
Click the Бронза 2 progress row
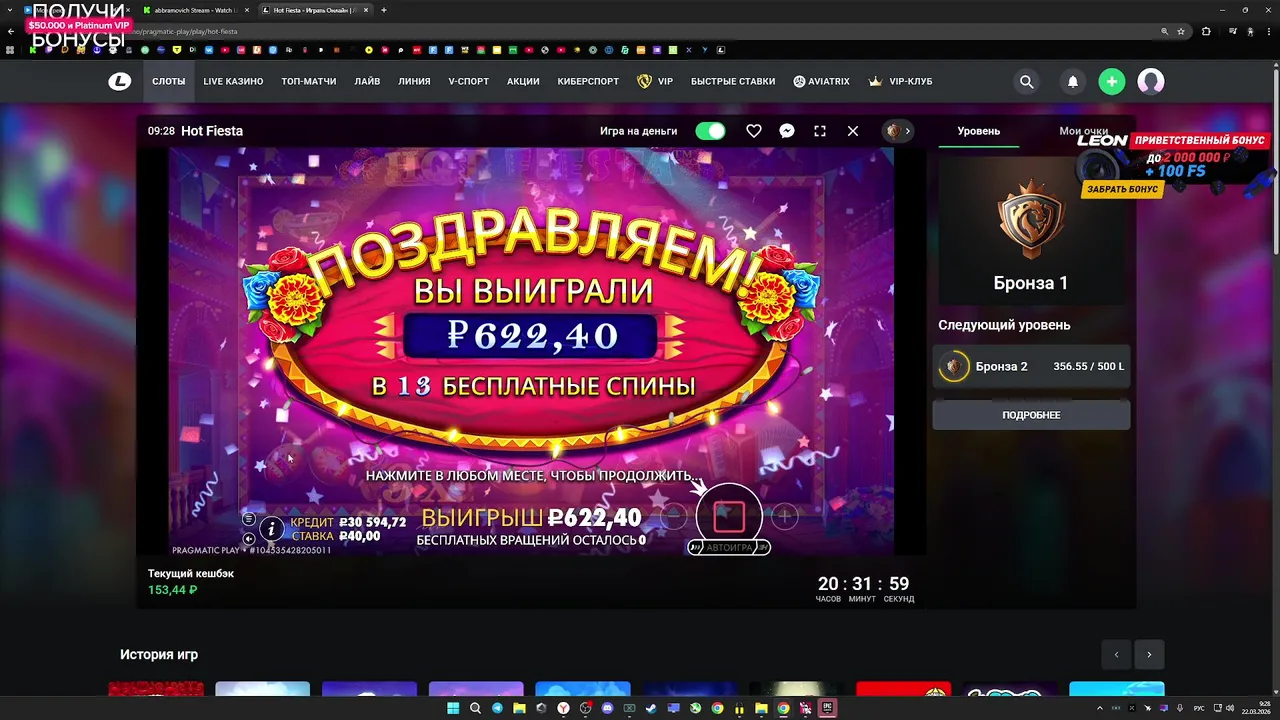point(1031,367)
